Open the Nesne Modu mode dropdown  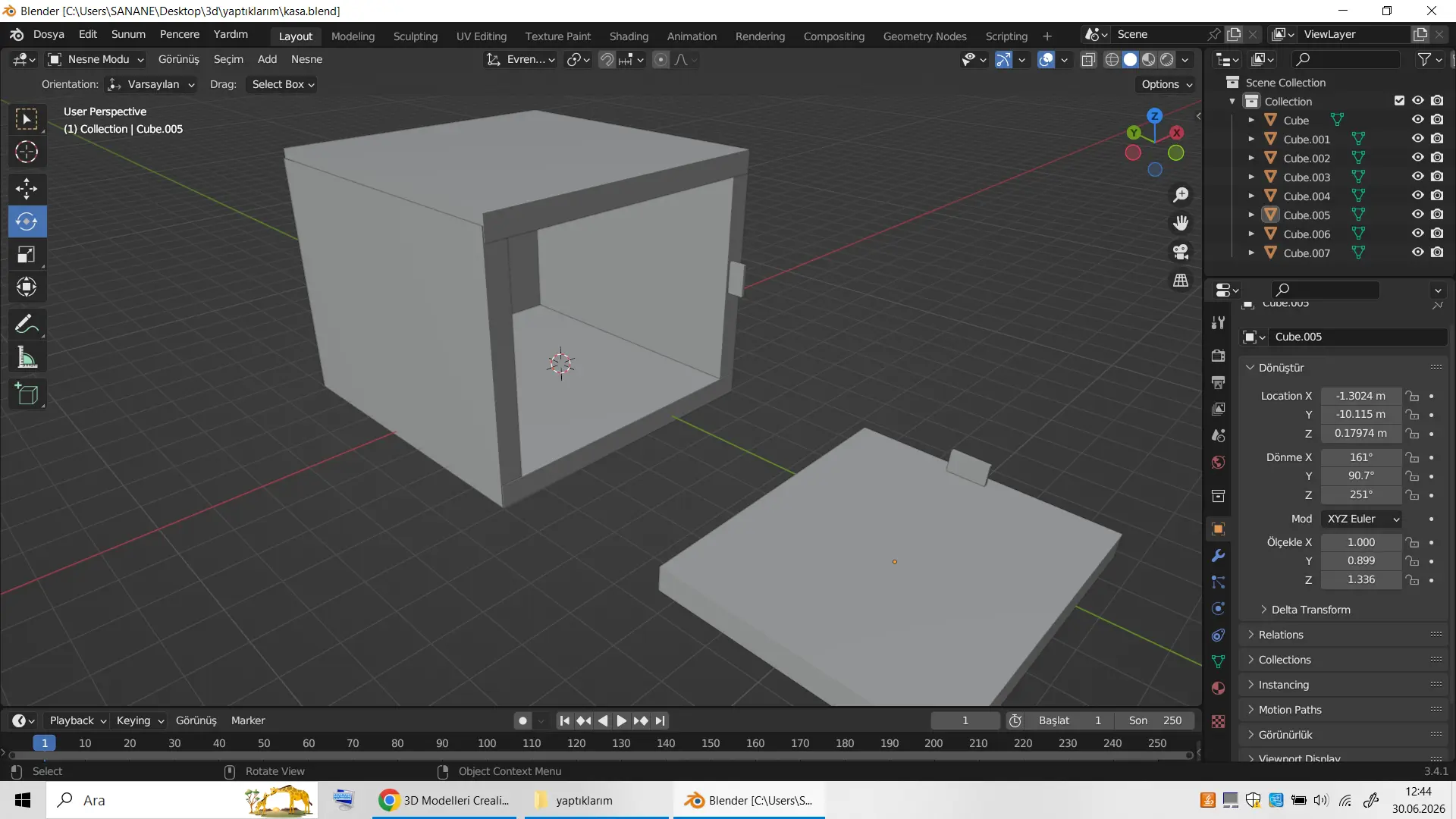[x=96, y=59]
